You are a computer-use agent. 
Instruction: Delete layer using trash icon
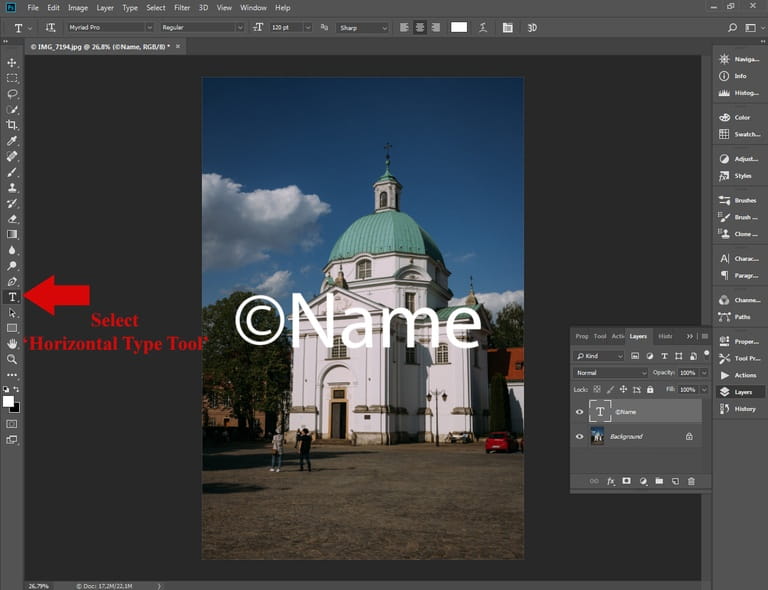691,481
